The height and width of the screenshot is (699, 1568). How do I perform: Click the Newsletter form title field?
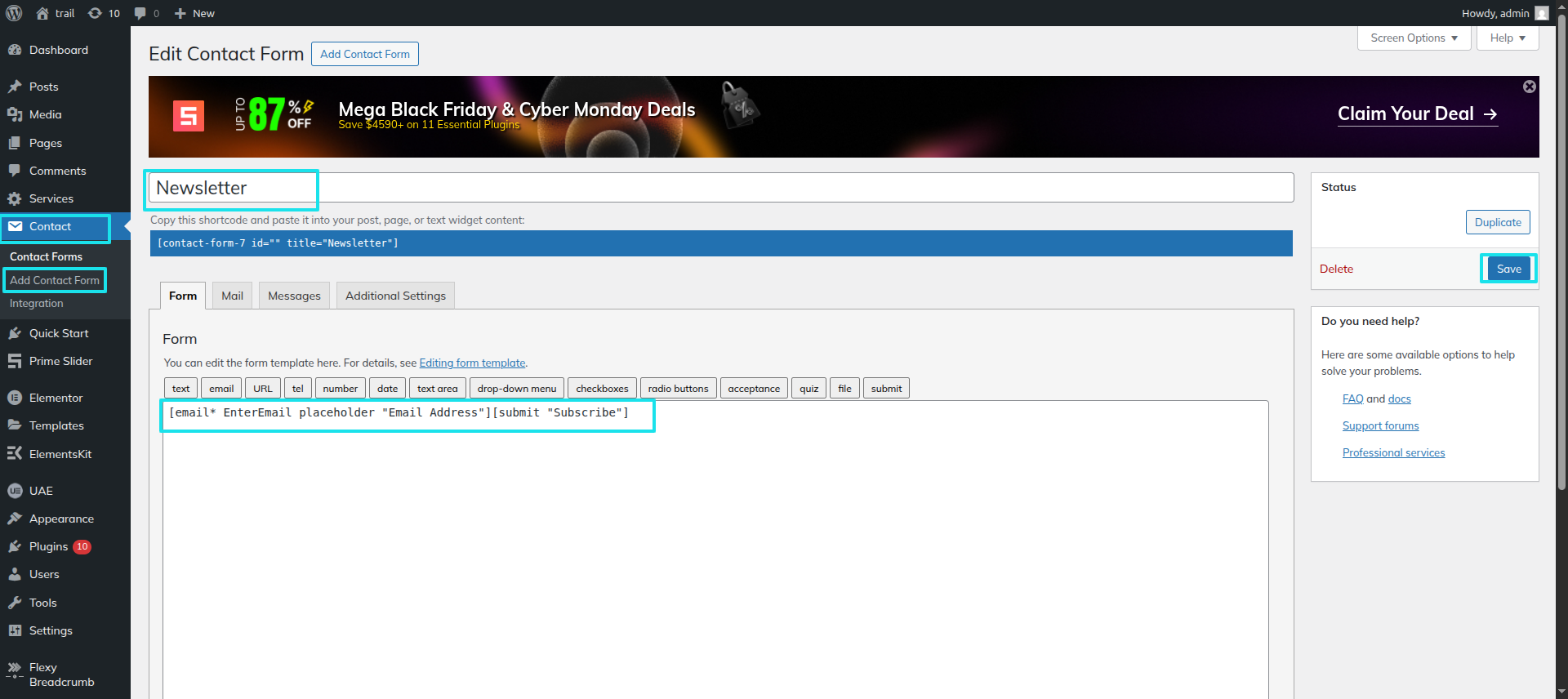[719, 188]
